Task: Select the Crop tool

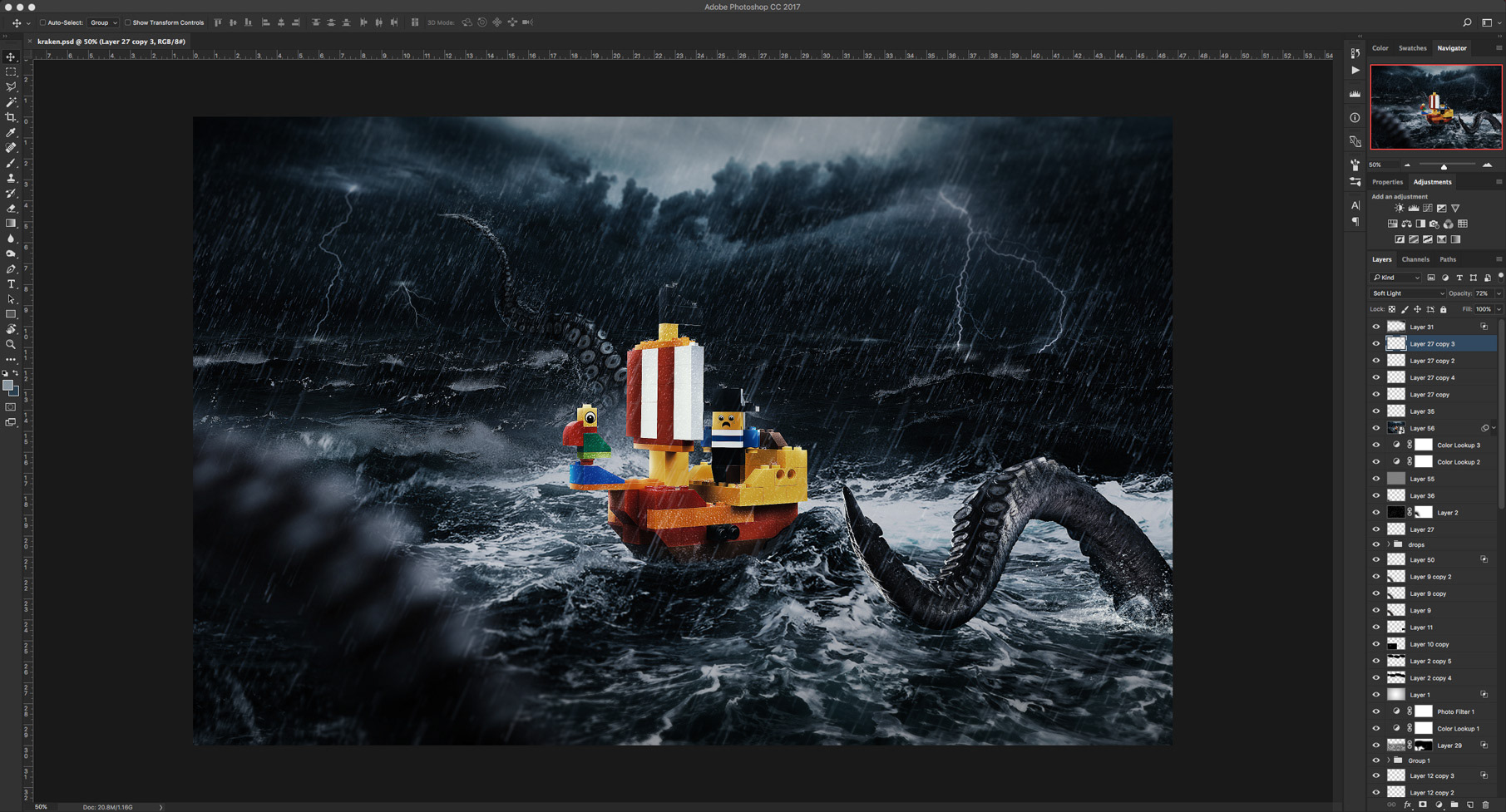Action: point(11,117)
